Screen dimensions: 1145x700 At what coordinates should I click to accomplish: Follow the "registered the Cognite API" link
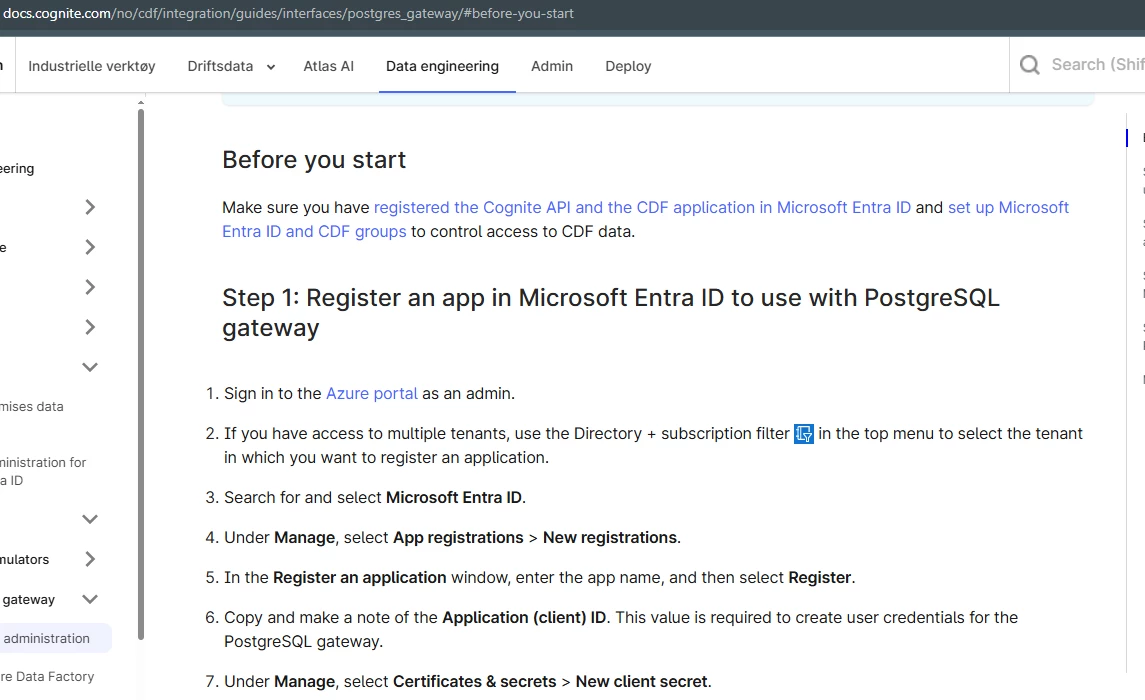coord(642,208)
